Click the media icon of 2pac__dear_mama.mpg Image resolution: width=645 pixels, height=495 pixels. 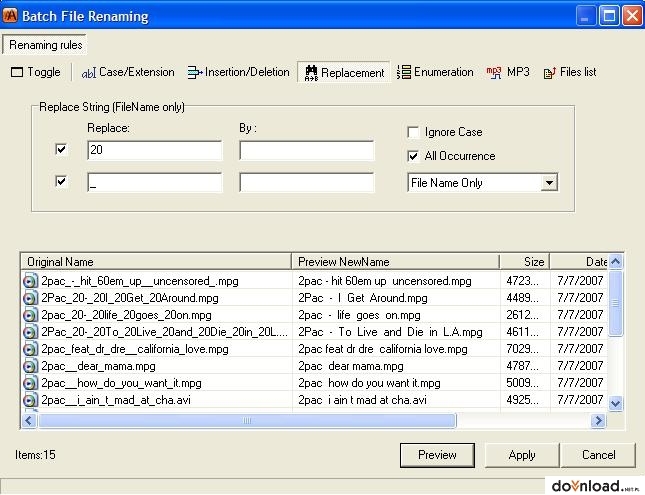click(x=30, y=366)
